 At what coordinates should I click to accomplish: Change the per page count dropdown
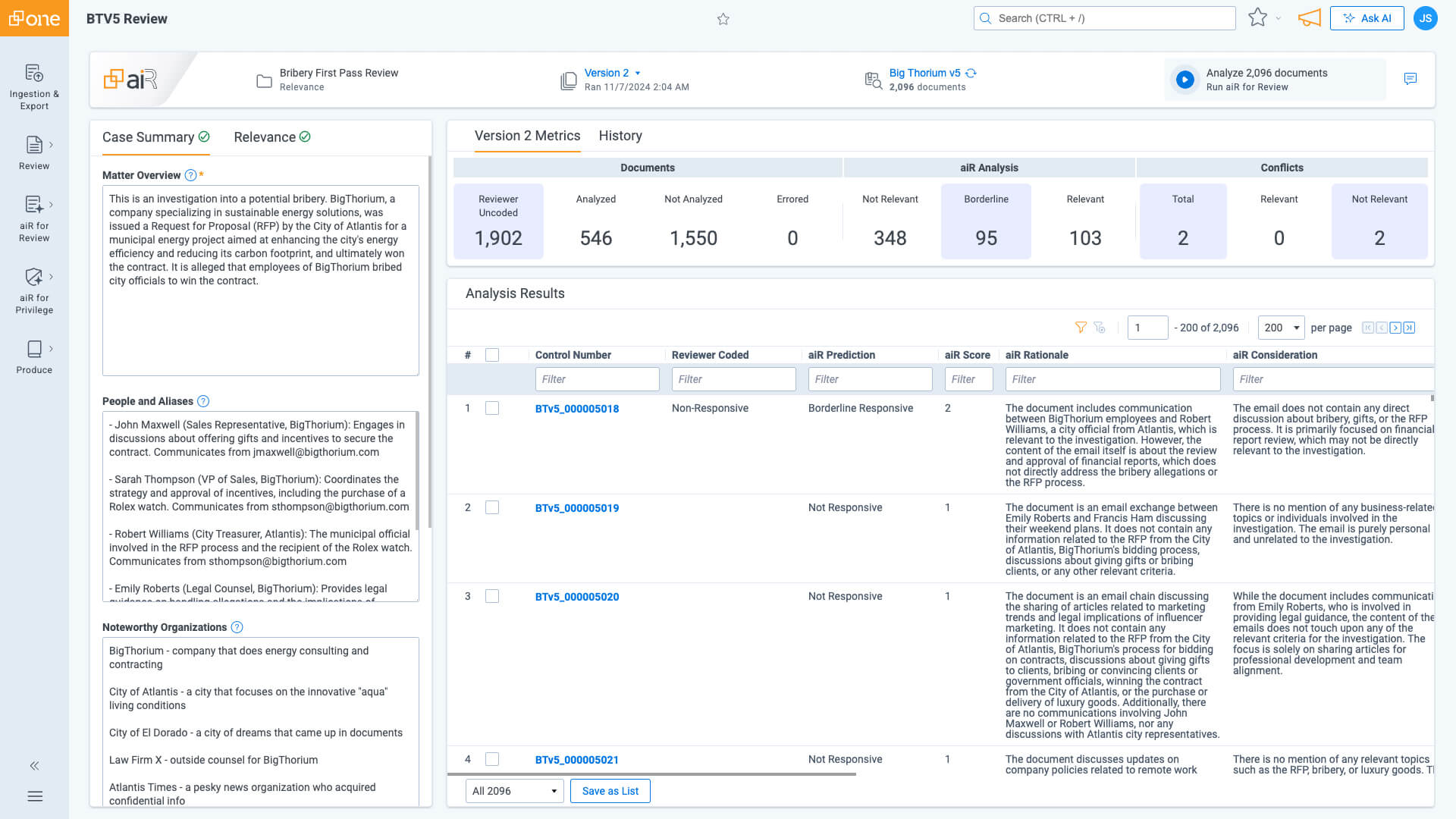tap(1281, 328)
